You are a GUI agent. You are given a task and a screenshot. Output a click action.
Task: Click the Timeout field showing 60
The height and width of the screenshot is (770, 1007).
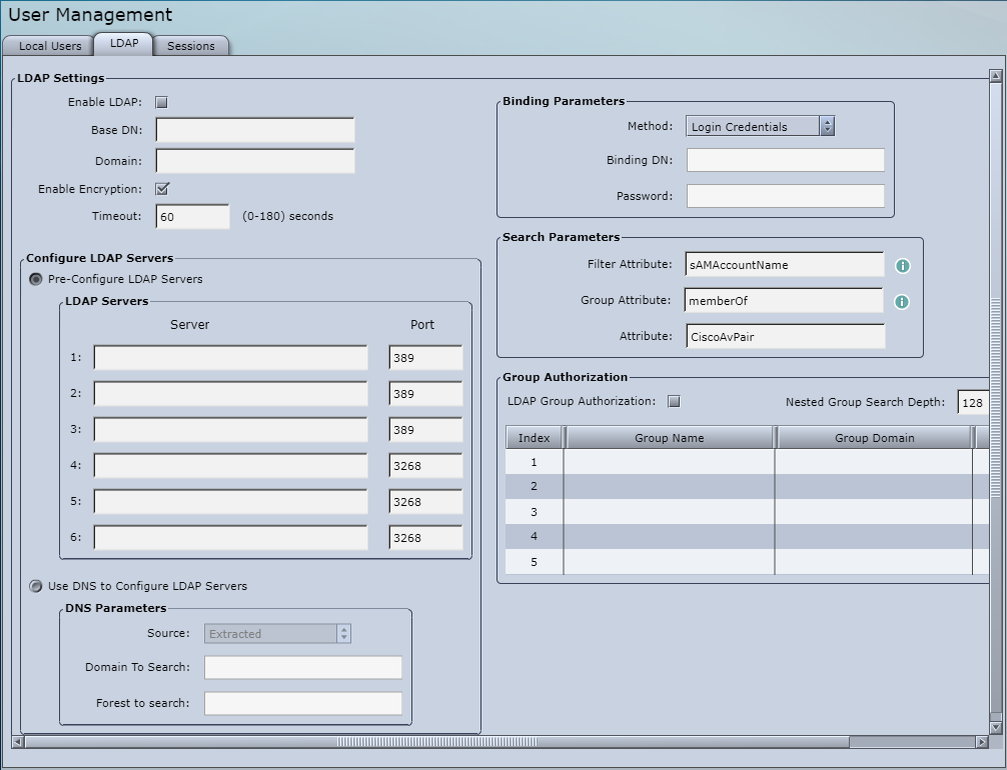pyautogui.click(x=192, y=215)
